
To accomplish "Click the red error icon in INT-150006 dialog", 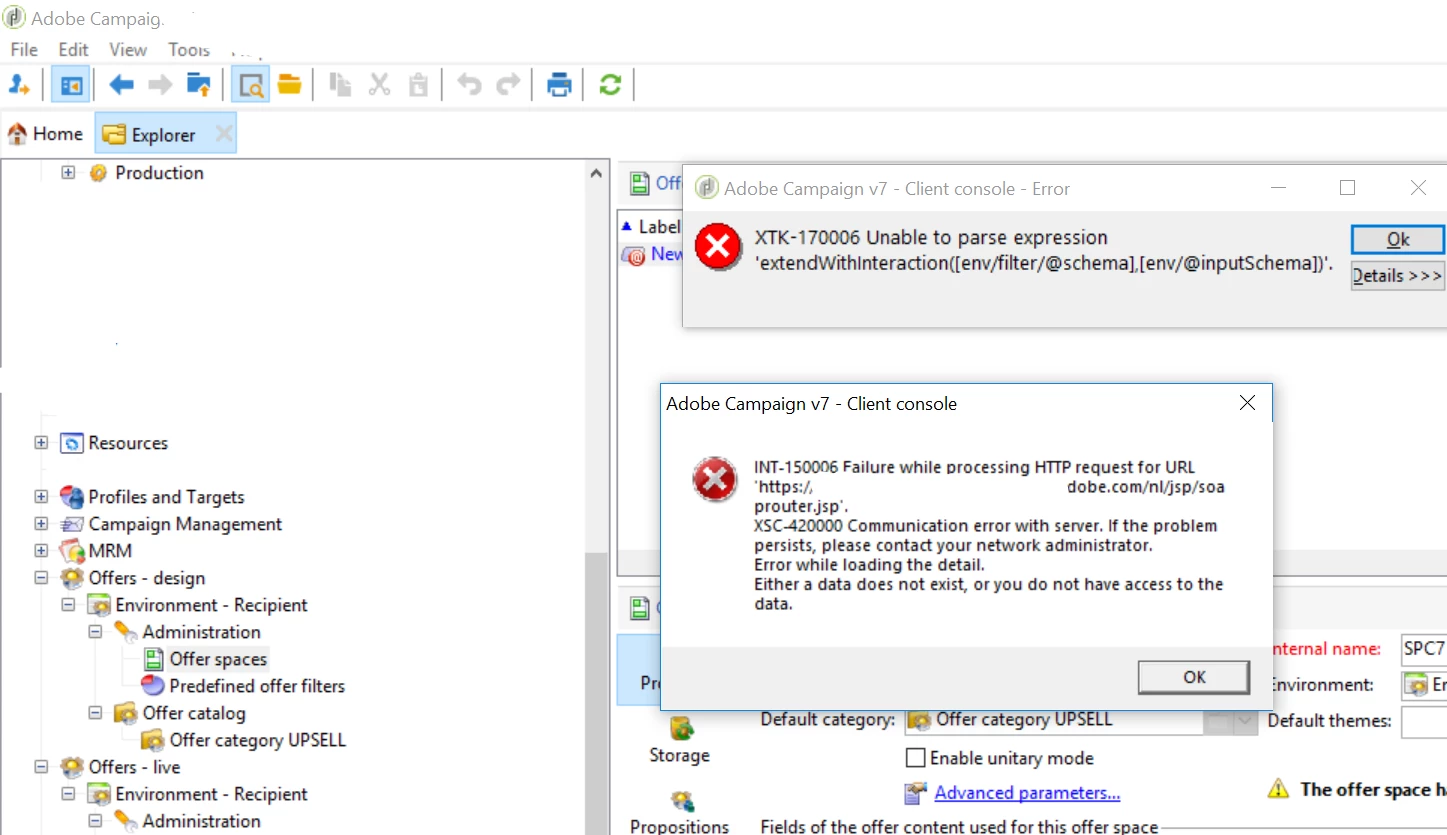I will (x=715, y=480).
